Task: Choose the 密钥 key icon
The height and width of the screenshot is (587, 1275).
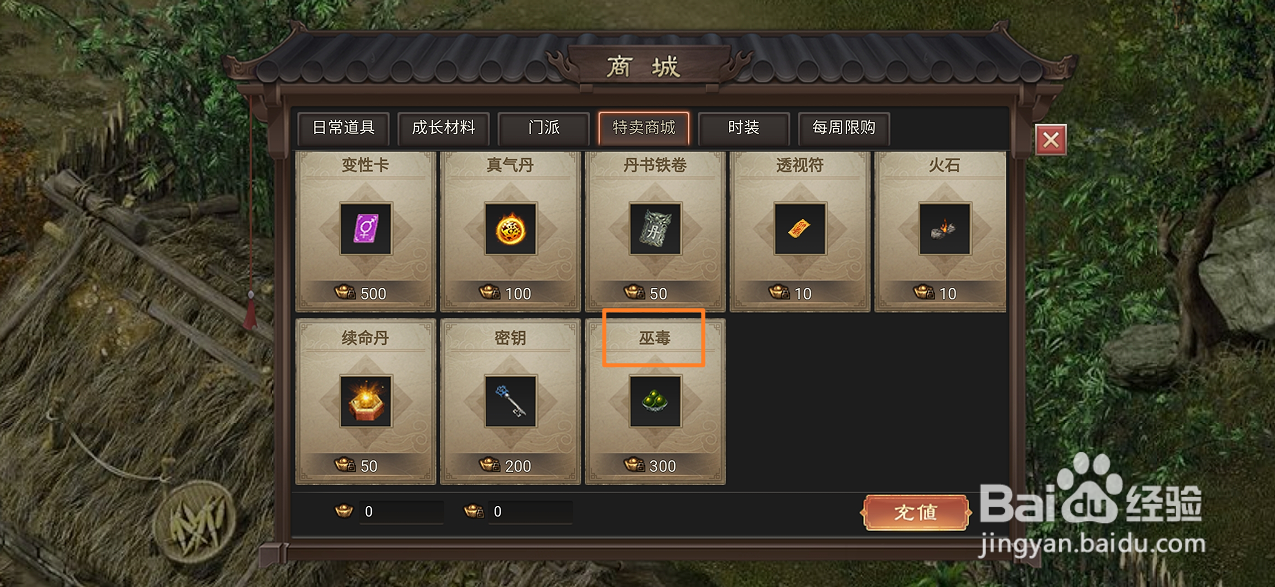Action: pyautogui.click(x=511, y=401)
